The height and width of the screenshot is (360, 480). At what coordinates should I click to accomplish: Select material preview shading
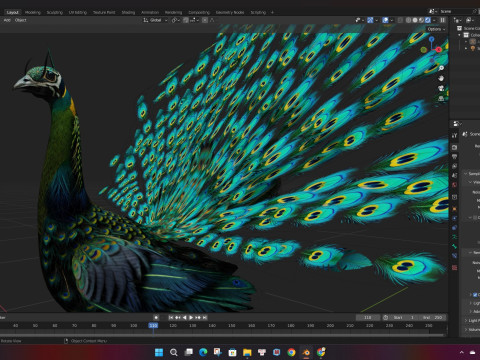[x=421, y=20]
